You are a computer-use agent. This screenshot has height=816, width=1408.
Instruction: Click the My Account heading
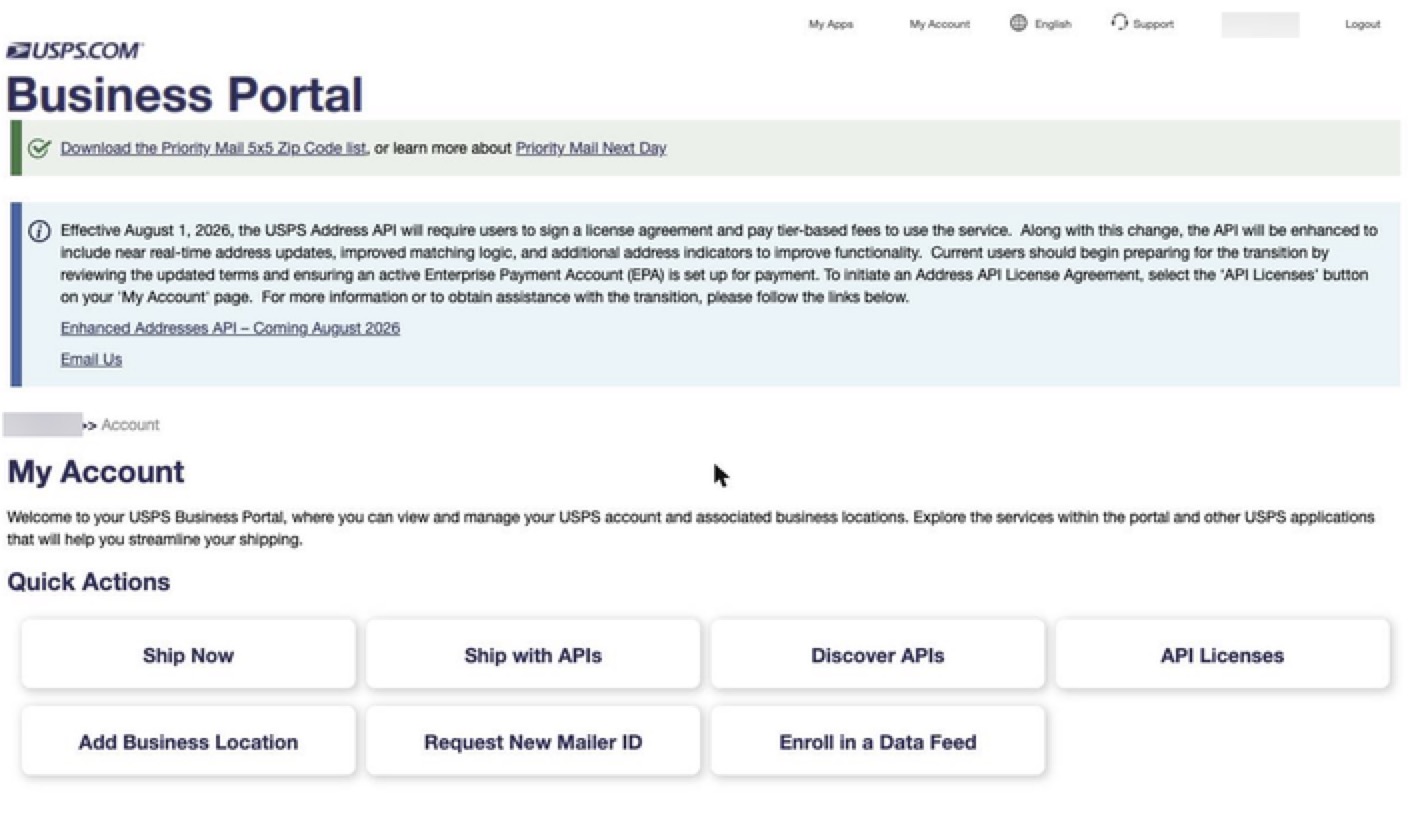tap(96, 472)
